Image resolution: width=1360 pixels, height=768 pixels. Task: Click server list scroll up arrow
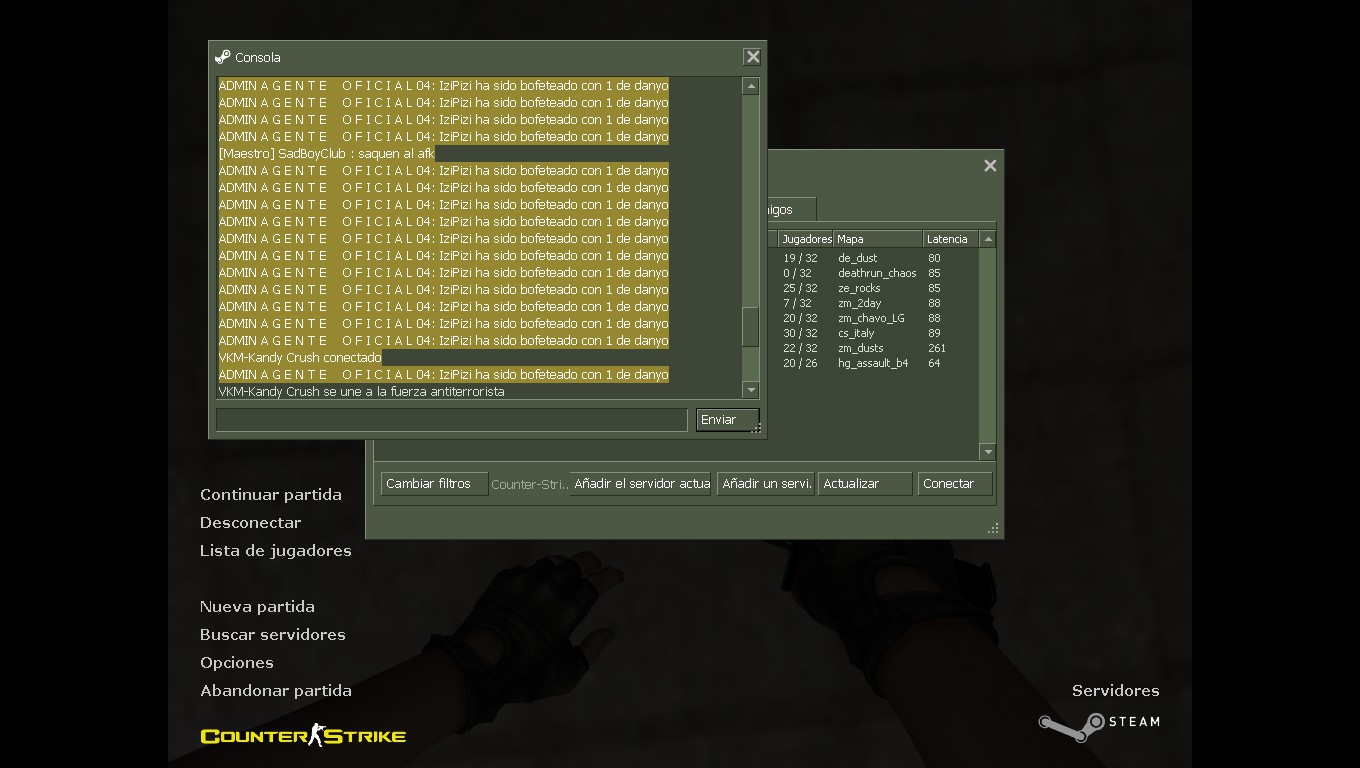(x=988, y=239)
